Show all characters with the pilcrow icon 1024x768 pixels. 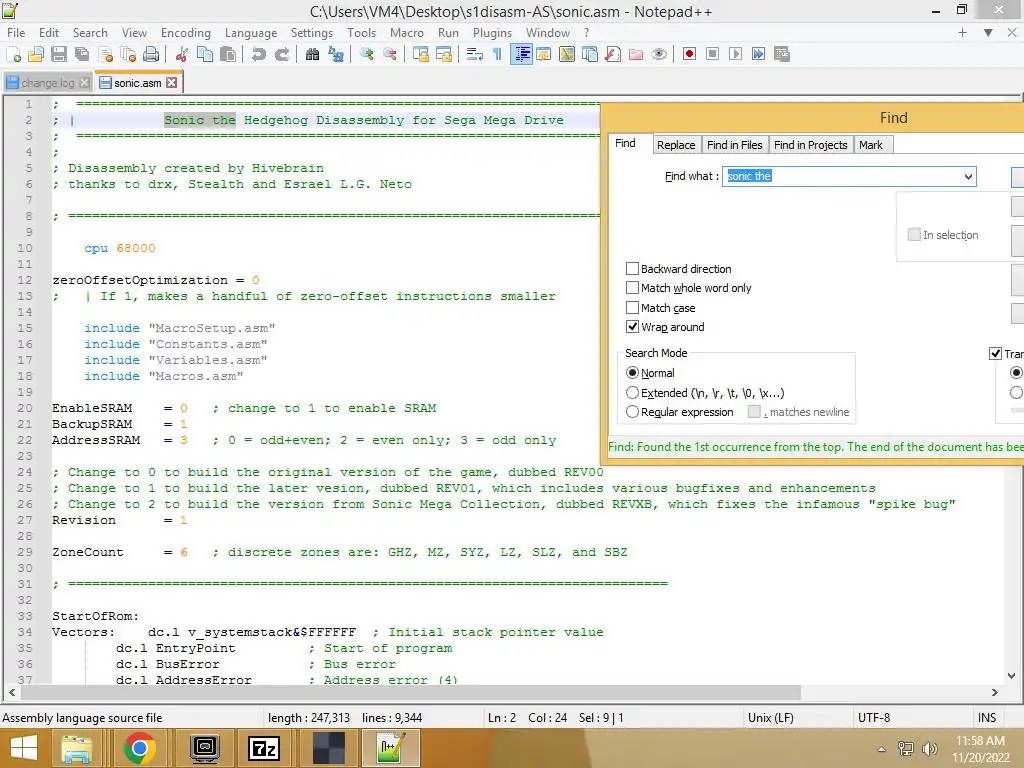[498, 54]
